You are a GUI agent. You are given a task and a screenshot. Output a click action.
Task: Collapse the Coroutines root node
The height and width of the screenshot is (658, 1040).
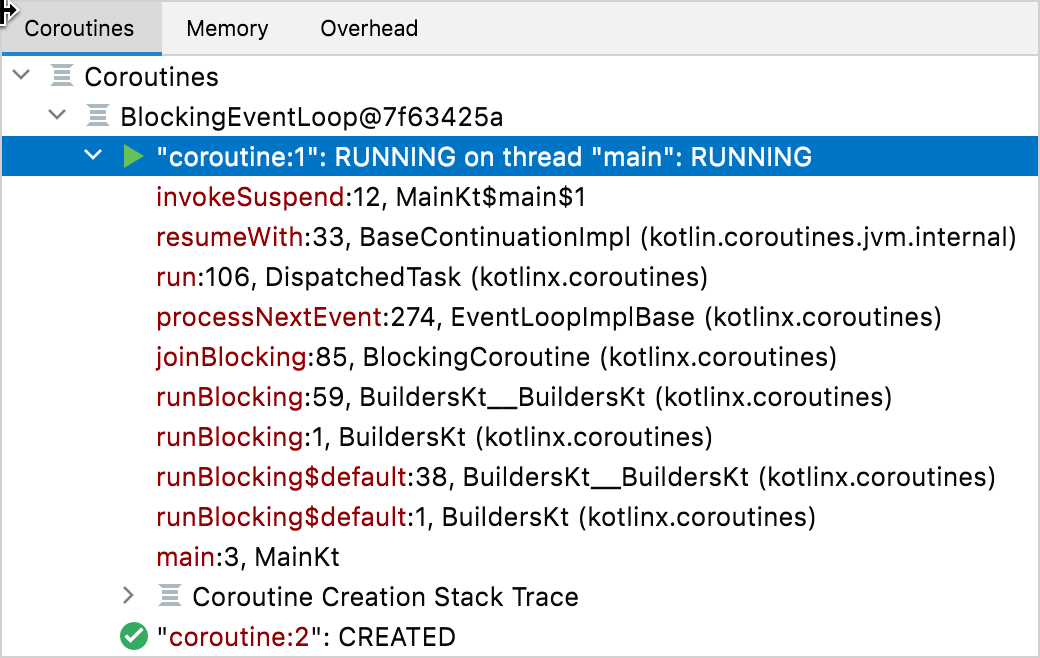tap(21, 76)
